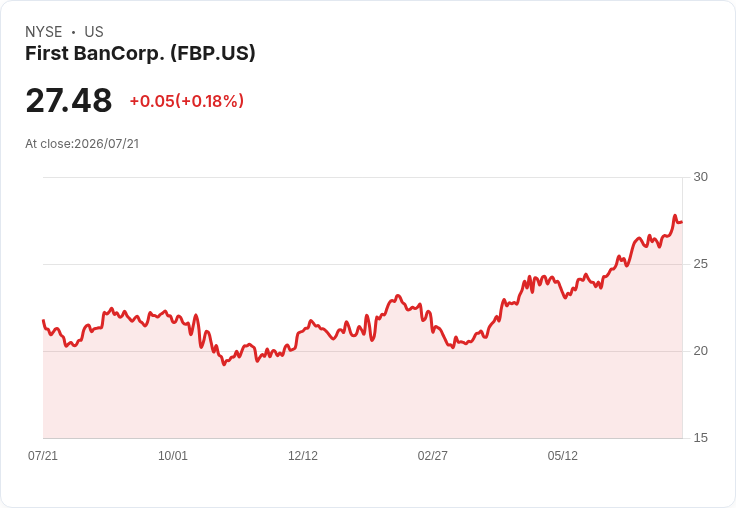Click the 05/12 x-axis date label
This screenshot has width=736, height=508.
coord(563,455)
